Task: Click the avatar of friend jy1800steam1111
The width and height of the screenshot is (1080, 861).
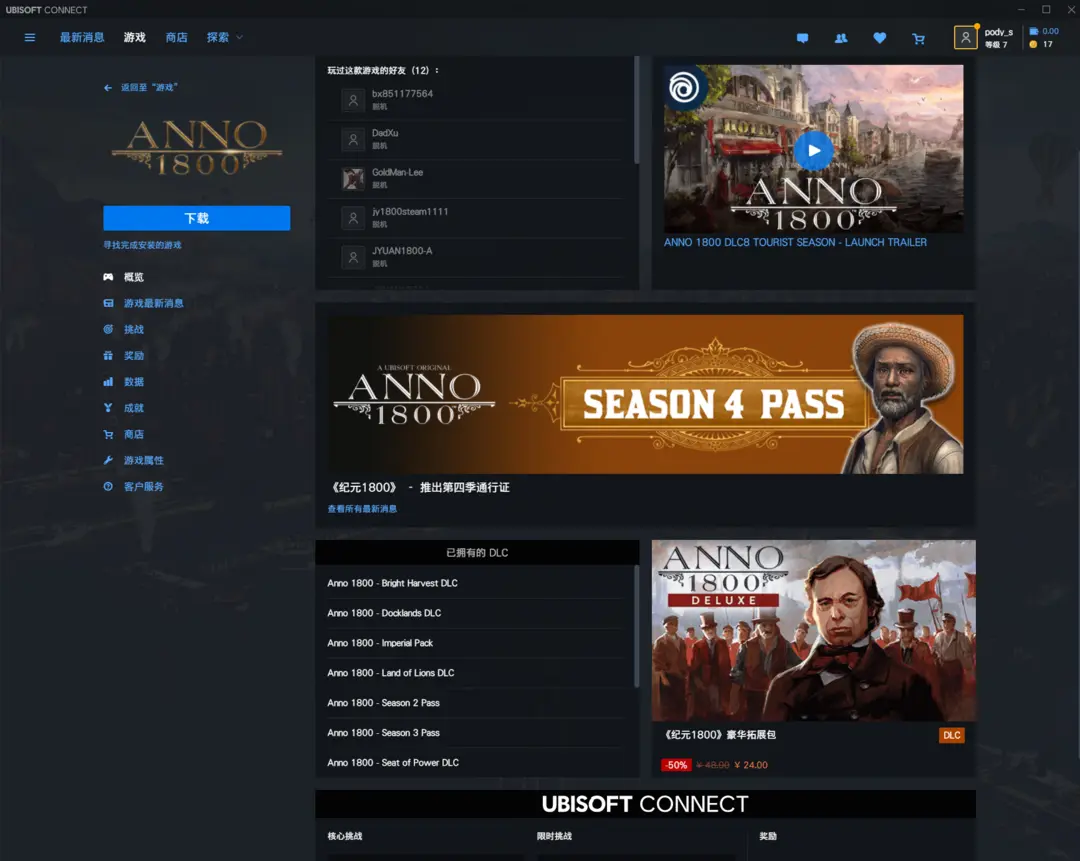Action: 353,218
